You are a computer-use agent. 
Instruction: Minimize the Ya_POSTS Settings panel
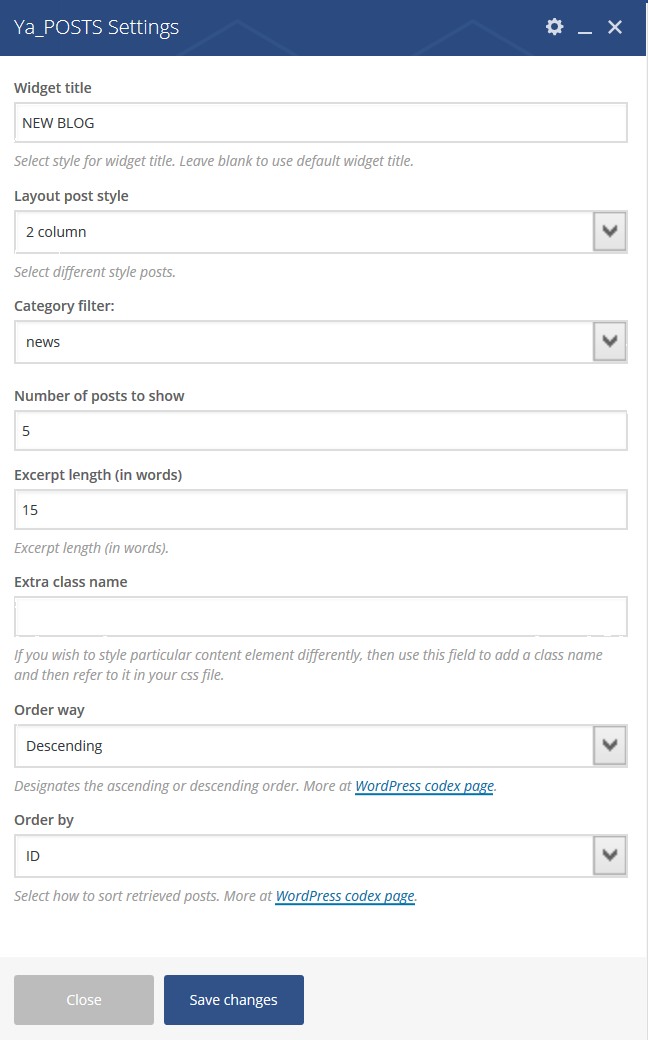tap(584, 28)
